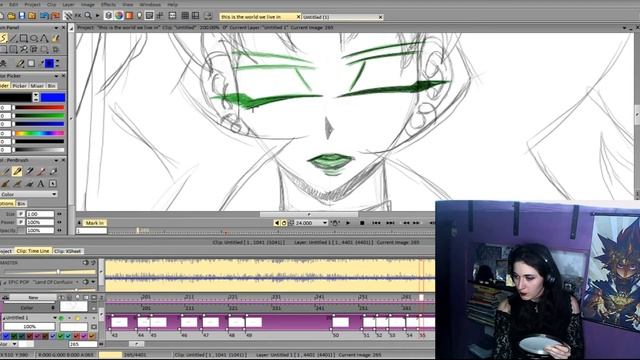The width and height of the screenshot is (640, 360).
Task: Toggle Power pressure P button
Action: coord(21,222)
